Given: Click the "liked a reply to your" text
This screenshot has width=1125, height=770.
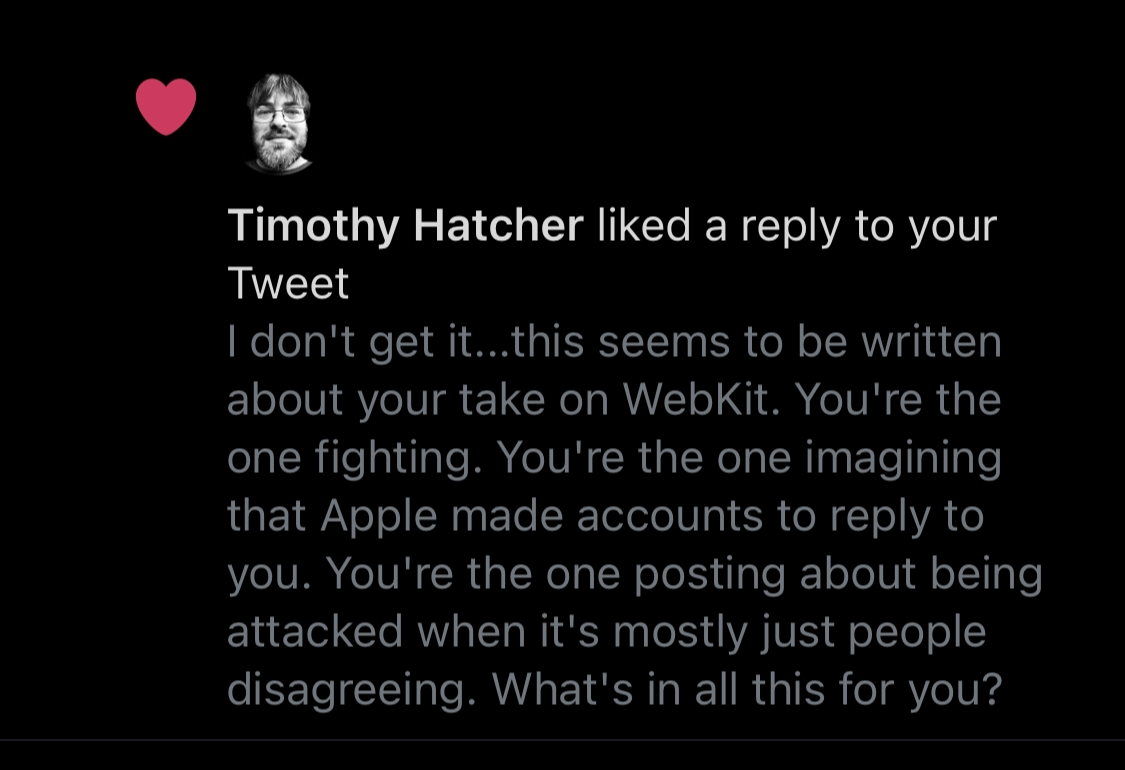Looking at the screenshot, I should [x=797, y=227].
